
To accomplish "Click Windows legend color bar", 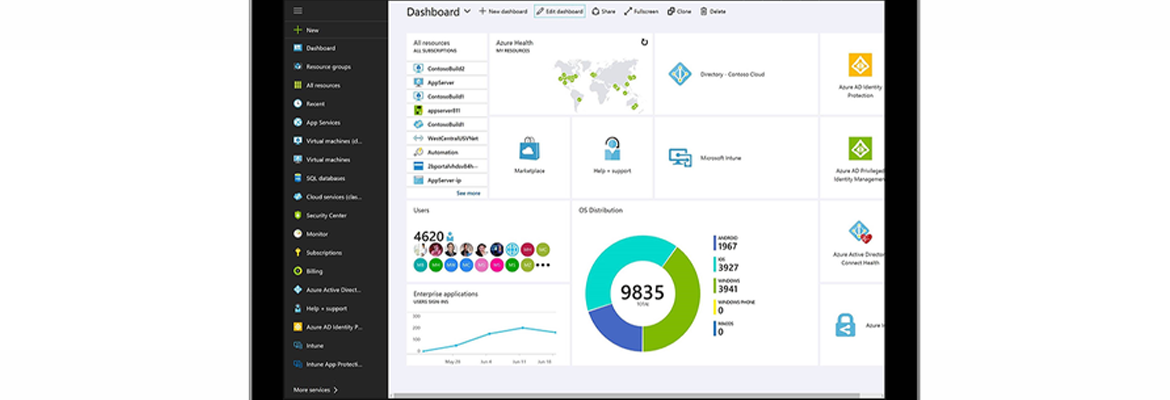I will pos(715,286).
